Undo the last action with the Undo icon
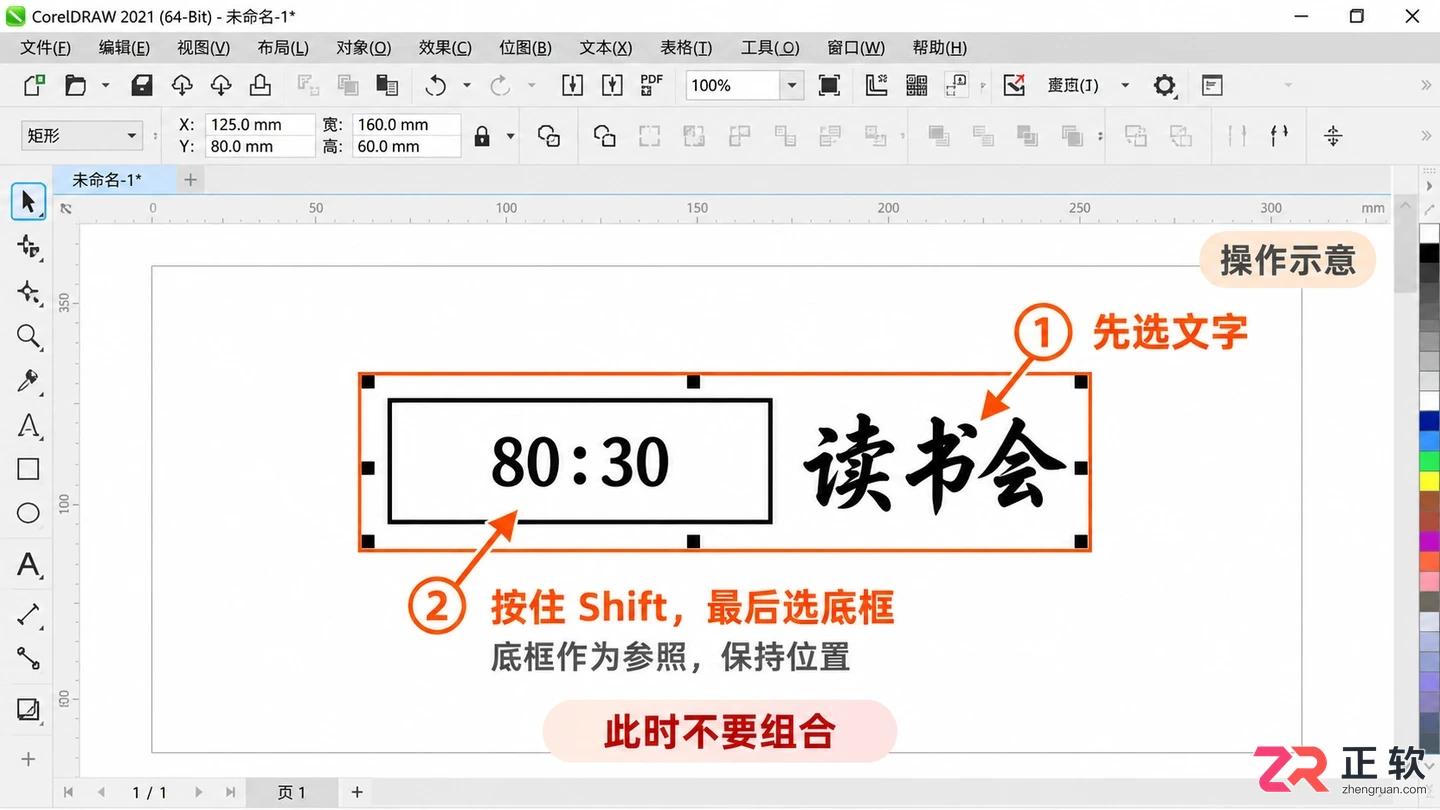 435,85
